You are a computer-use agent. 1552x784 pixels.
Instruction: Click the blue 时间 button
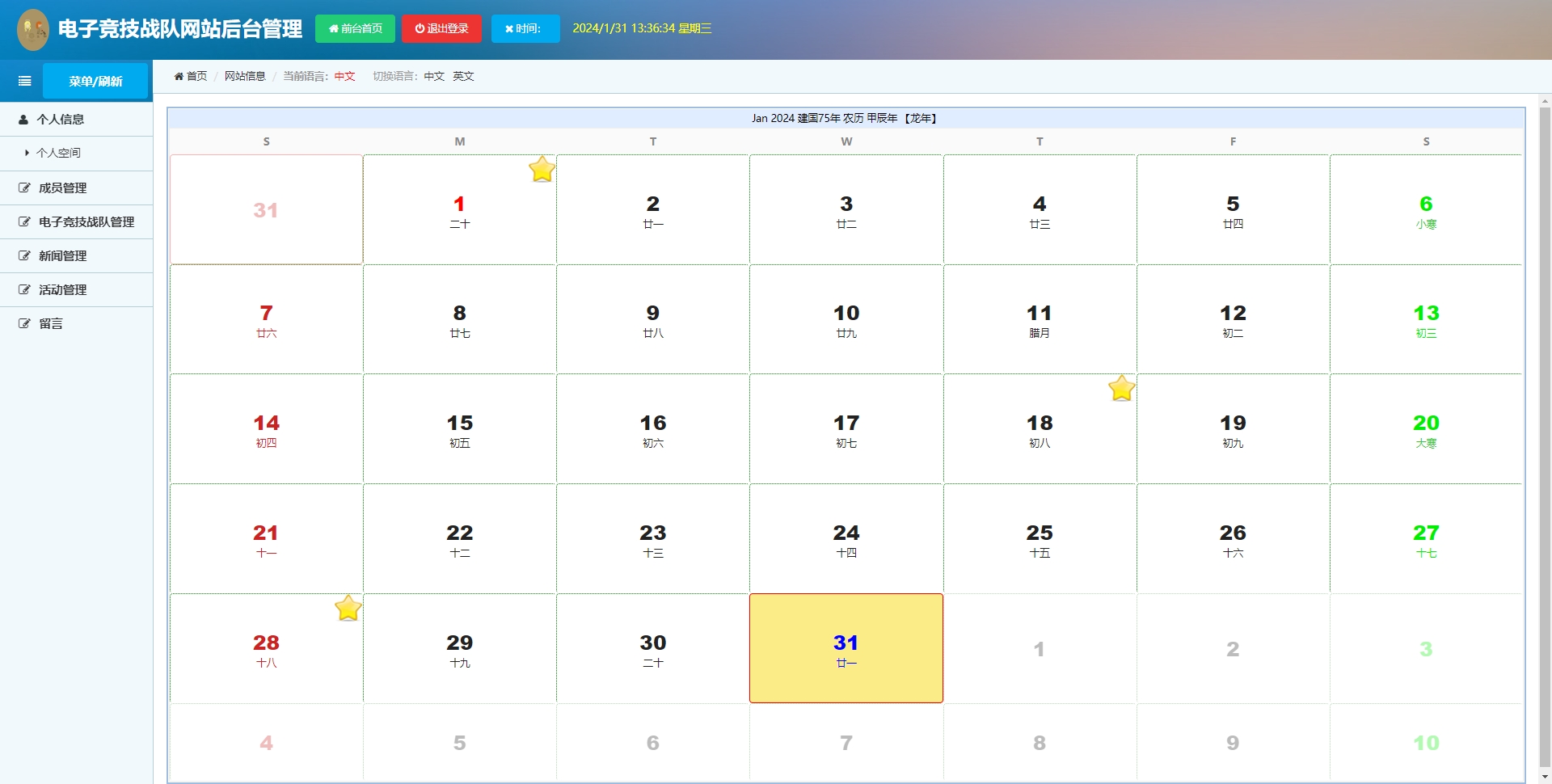pyautogui.click(x=525, y=28)
